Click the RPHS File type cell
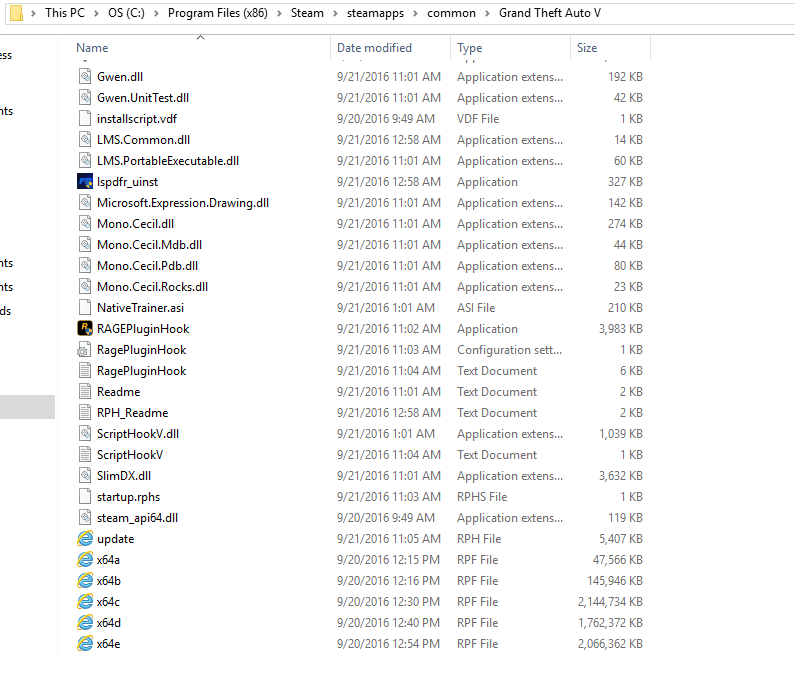This screenshot has height=675, width=795. (482, 497)
